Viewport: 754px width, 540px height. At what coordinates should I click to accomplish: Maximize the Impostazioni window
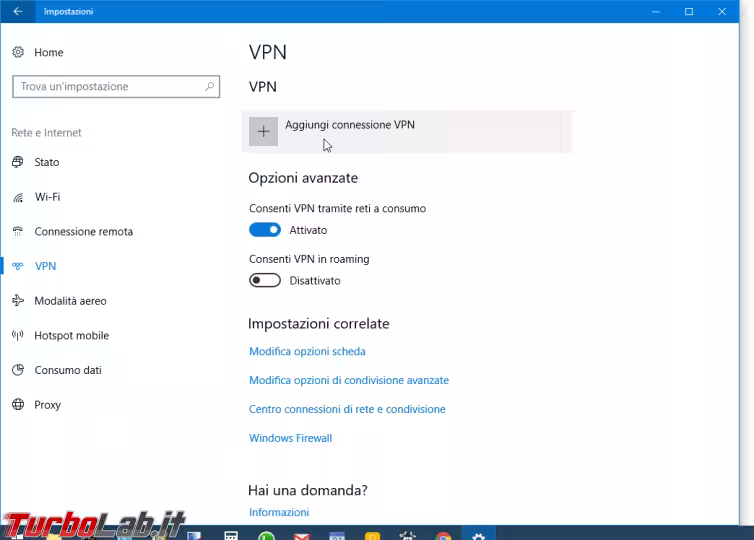tap(689, 11)
